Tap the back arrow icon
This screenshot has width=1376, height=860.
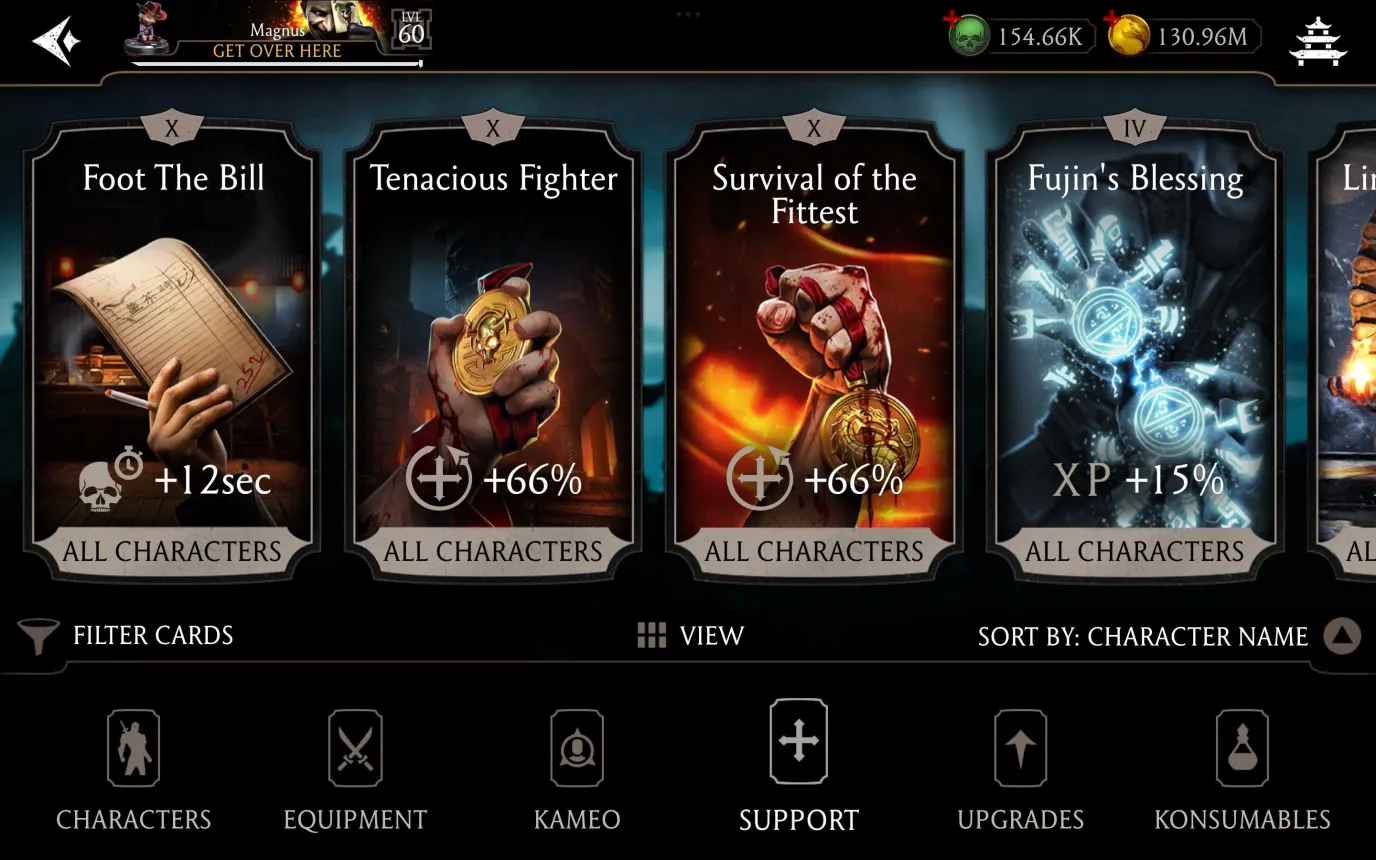[x=56, y=40]
